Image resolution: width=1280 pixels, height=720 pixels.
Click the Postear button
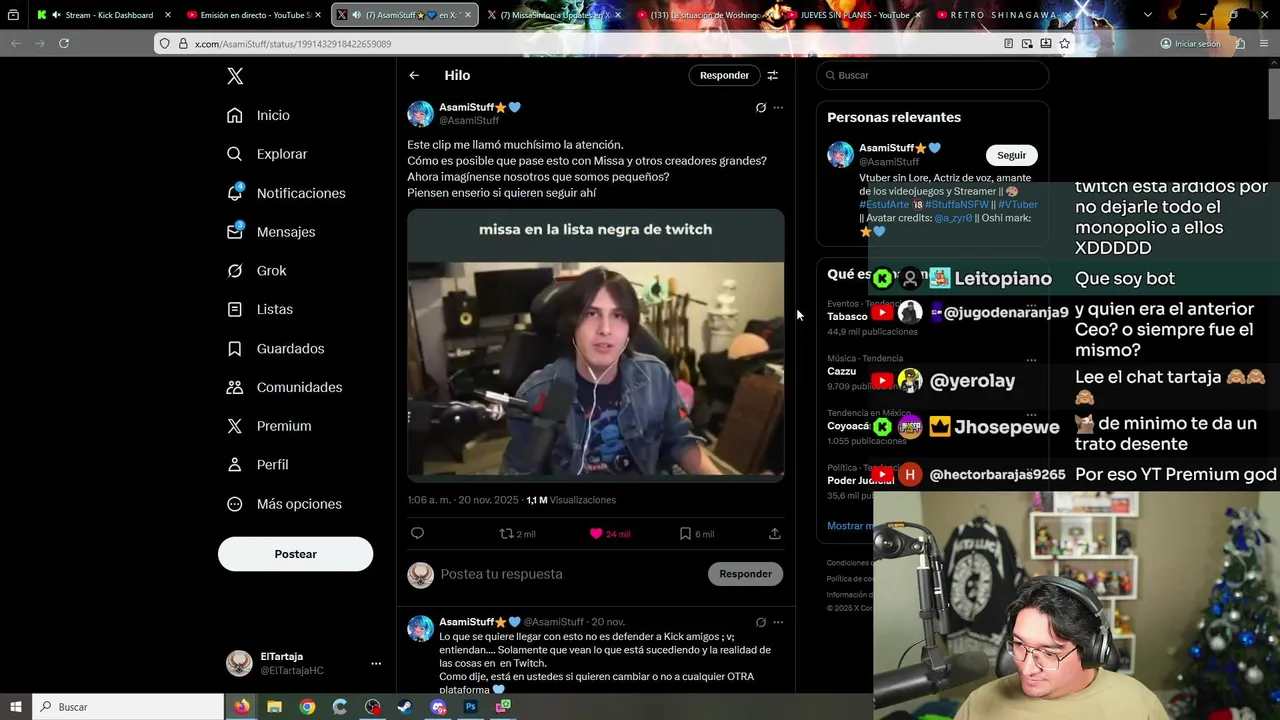296,554
